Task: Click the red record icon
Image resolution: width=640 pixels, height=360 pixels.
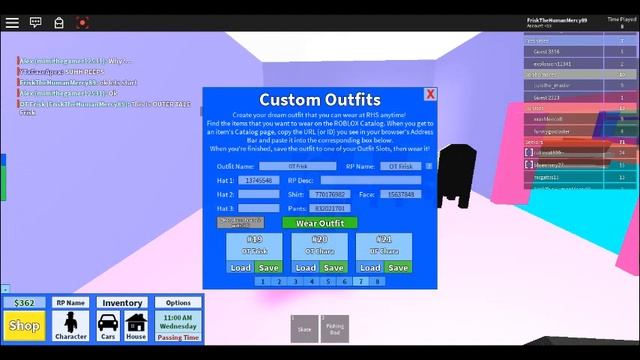Action: click(82, 23)
